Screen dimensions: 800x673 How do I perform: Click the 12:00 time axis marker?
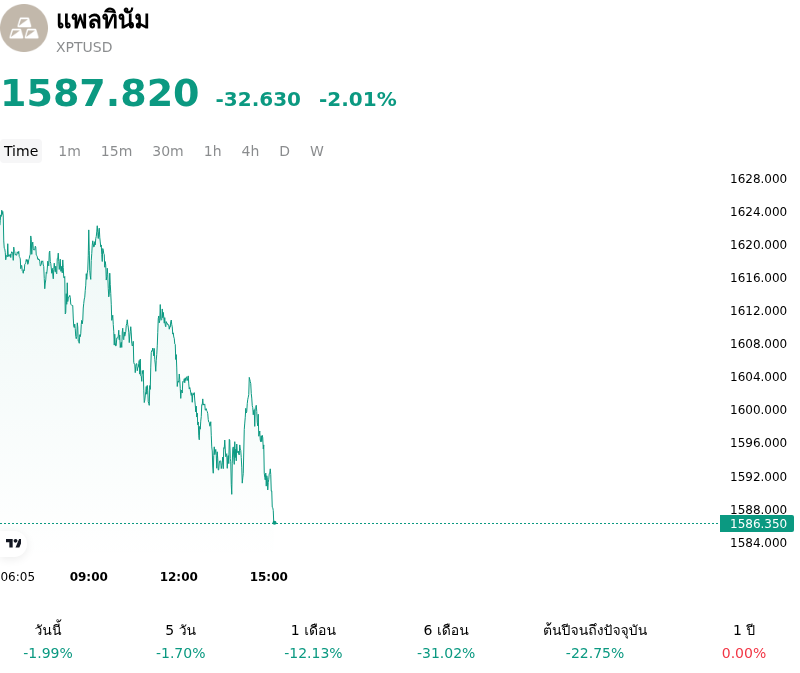click(x=179, y=577)
